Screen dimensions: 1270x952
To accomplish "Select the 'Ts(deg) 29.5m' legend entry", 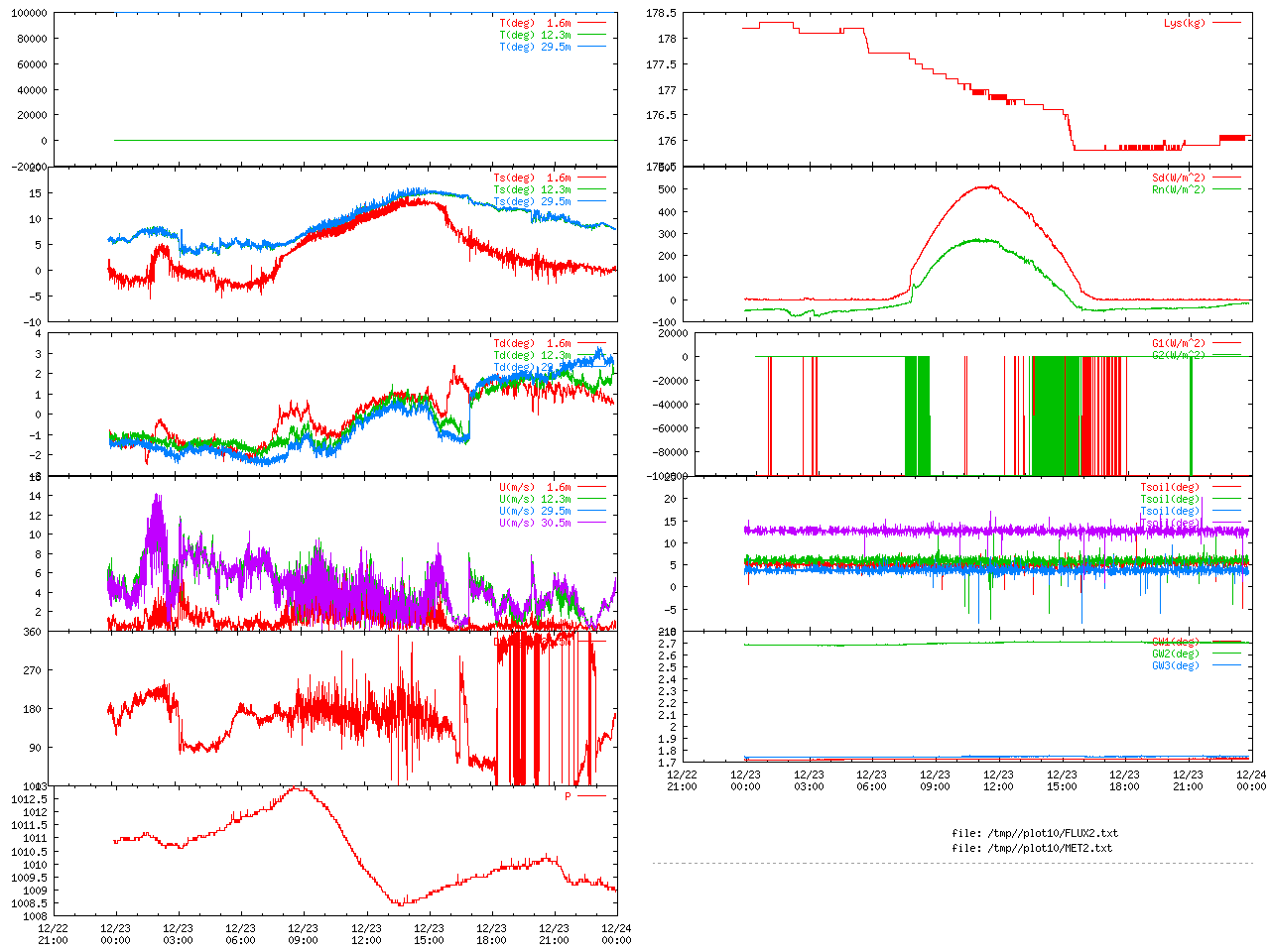I will tap(532, 202).
